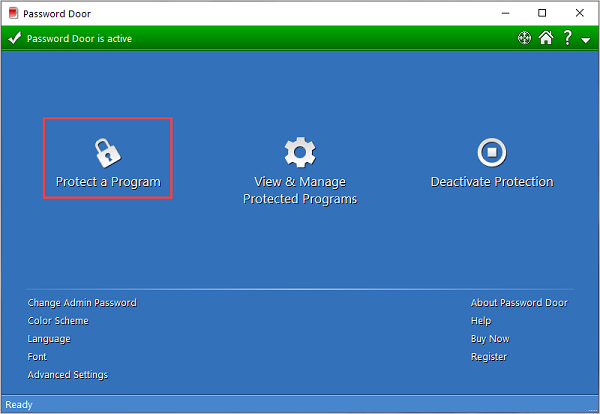Click the Protect a Program padlock icon
Screen dimensions: 600x414
pyautogui.click(x=107, y=152)
